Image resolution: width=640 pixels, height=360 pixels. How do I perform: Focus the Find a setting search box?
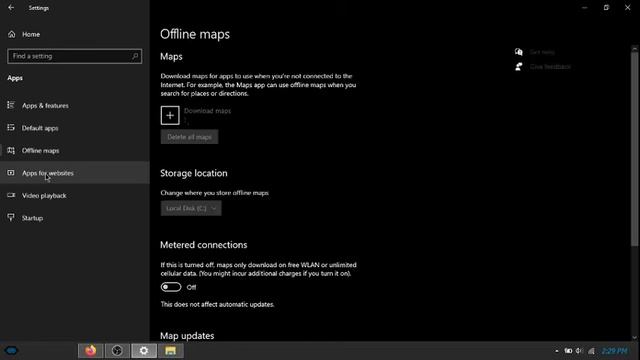click(74, 56)
